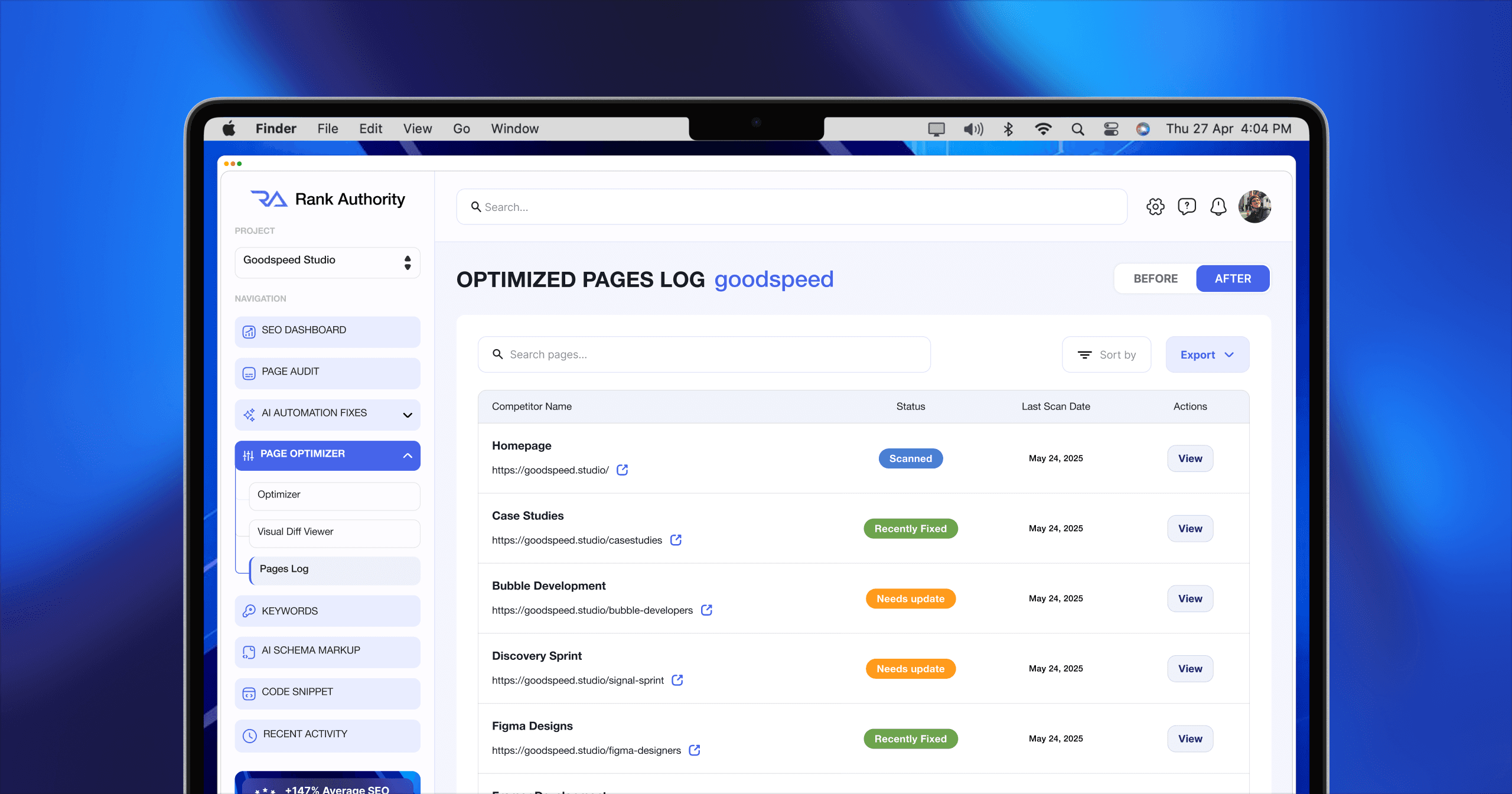Image resolution: width=1512 pixels, height=794 pixels.
Task: Open SEO Dashboard navigation item
Action: tap(327, 331)
